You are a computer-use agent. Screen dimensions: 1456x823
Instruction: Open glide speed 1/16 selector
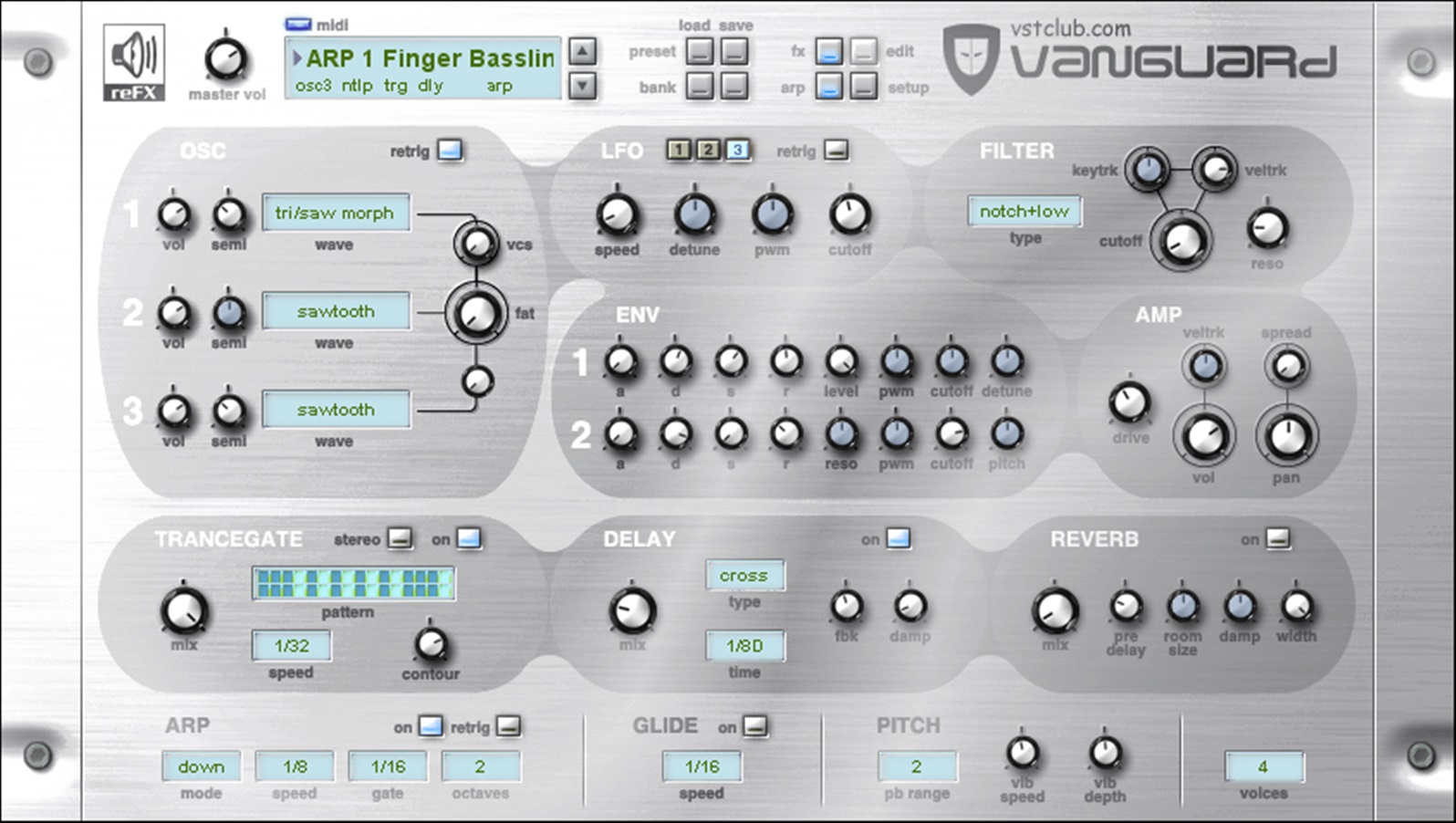pyautogui.click(x=702, y=766)
